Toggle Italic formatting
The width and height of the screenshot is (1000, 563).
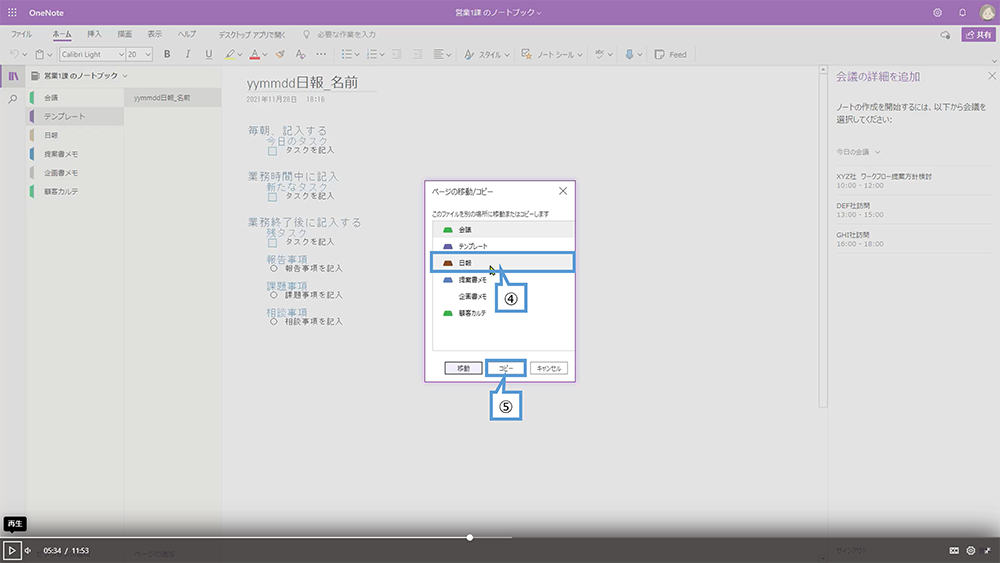(x=188, y=54)
